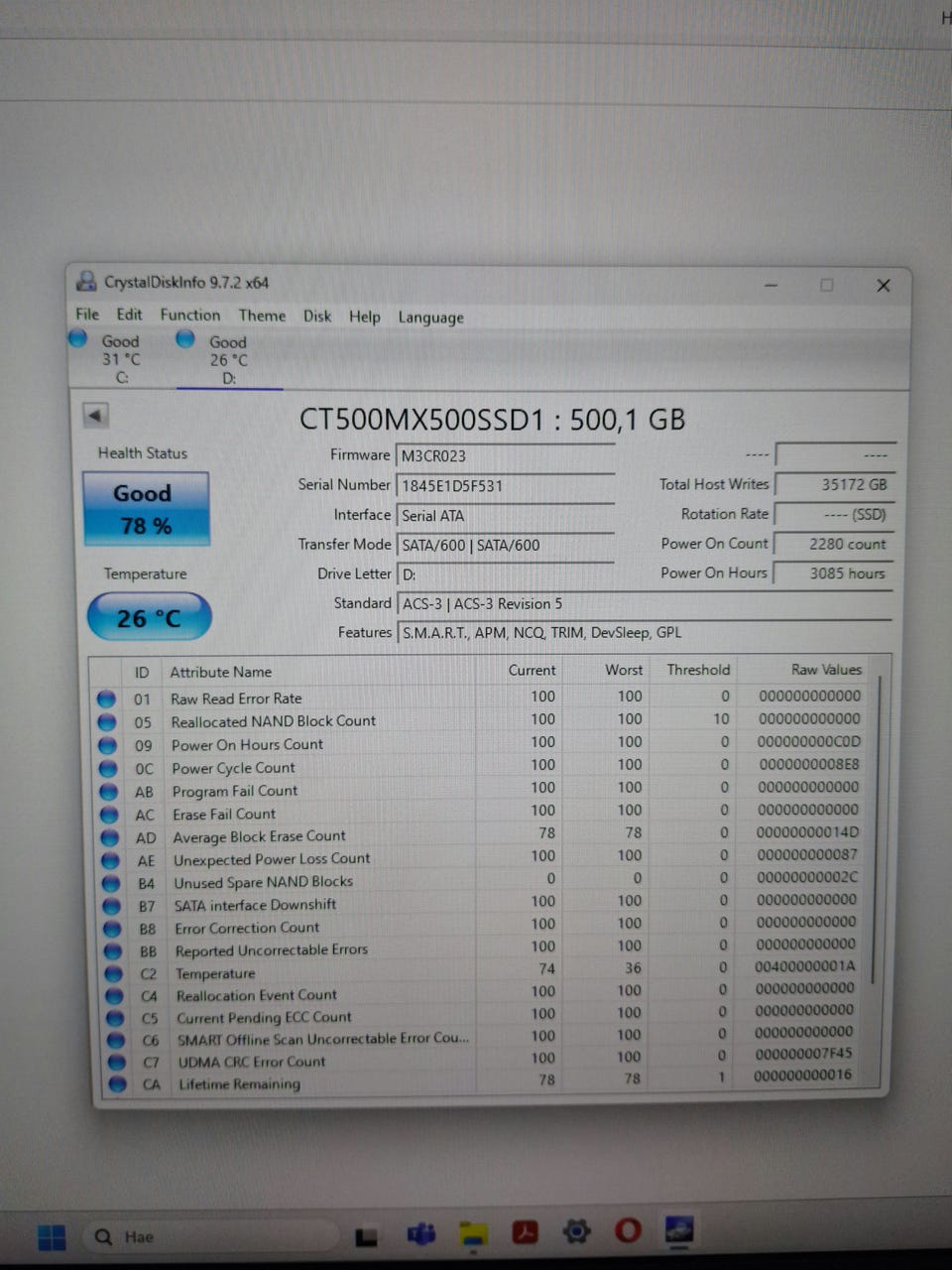Open Settings gear from the taskbar
This screenshot has height=1270, width=952.
[576, 1232]
